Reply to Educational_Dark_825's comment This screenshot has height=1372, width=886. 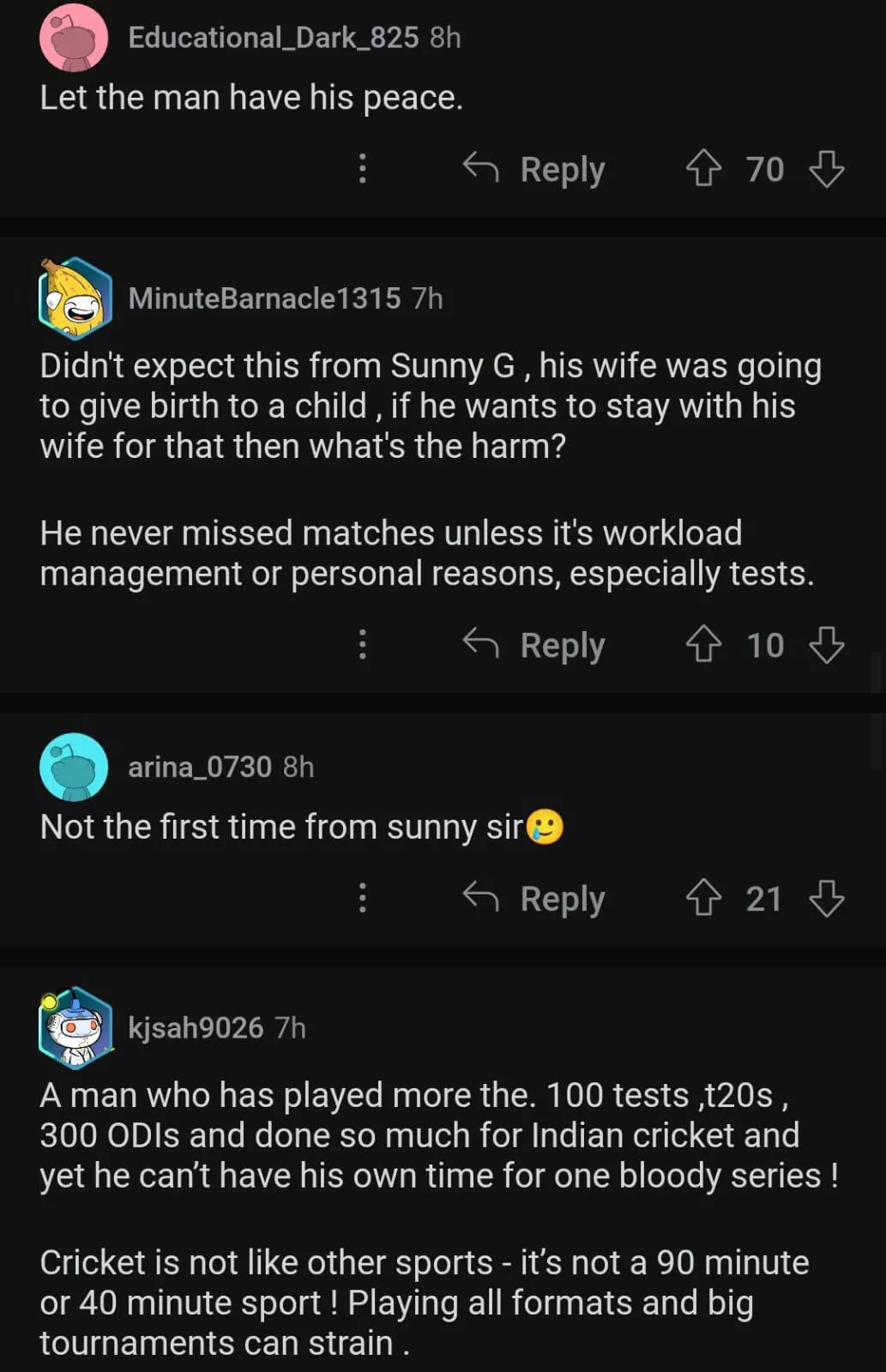[535, 169]
